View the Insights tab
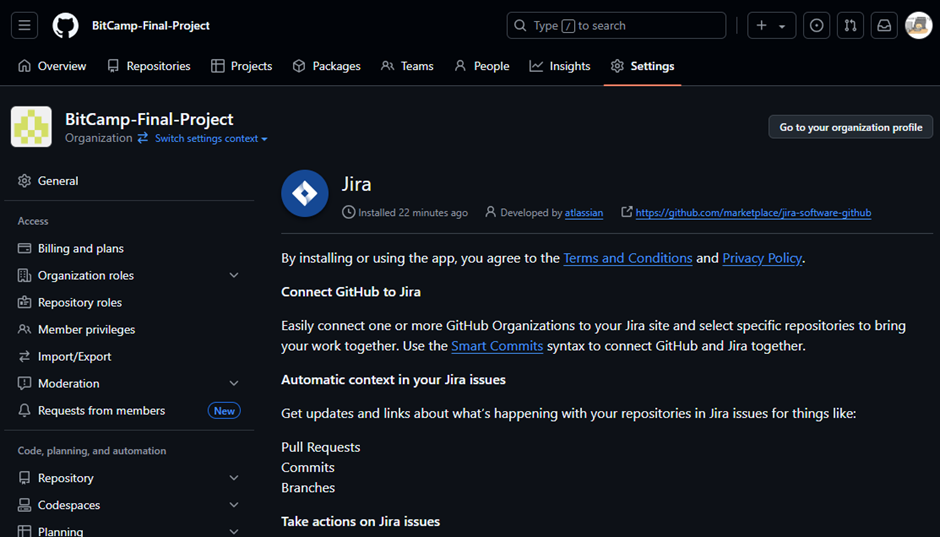The image size is (940, 537). (560, 66)
